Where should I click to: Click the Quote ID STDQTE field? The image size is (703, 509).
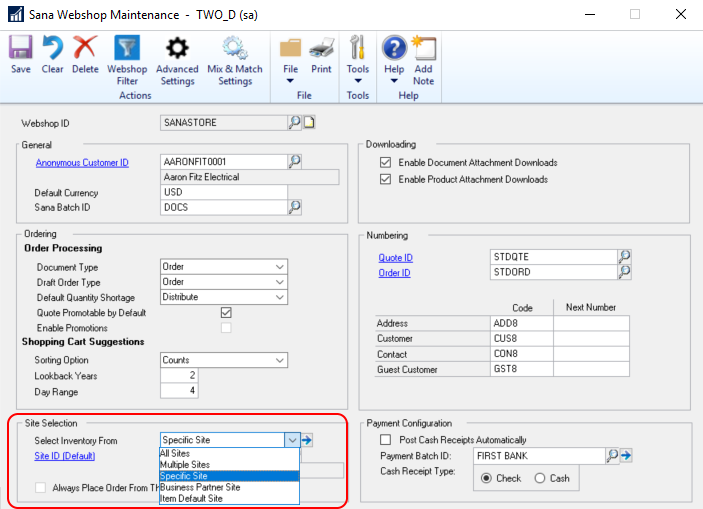click(x=554, y=257)
